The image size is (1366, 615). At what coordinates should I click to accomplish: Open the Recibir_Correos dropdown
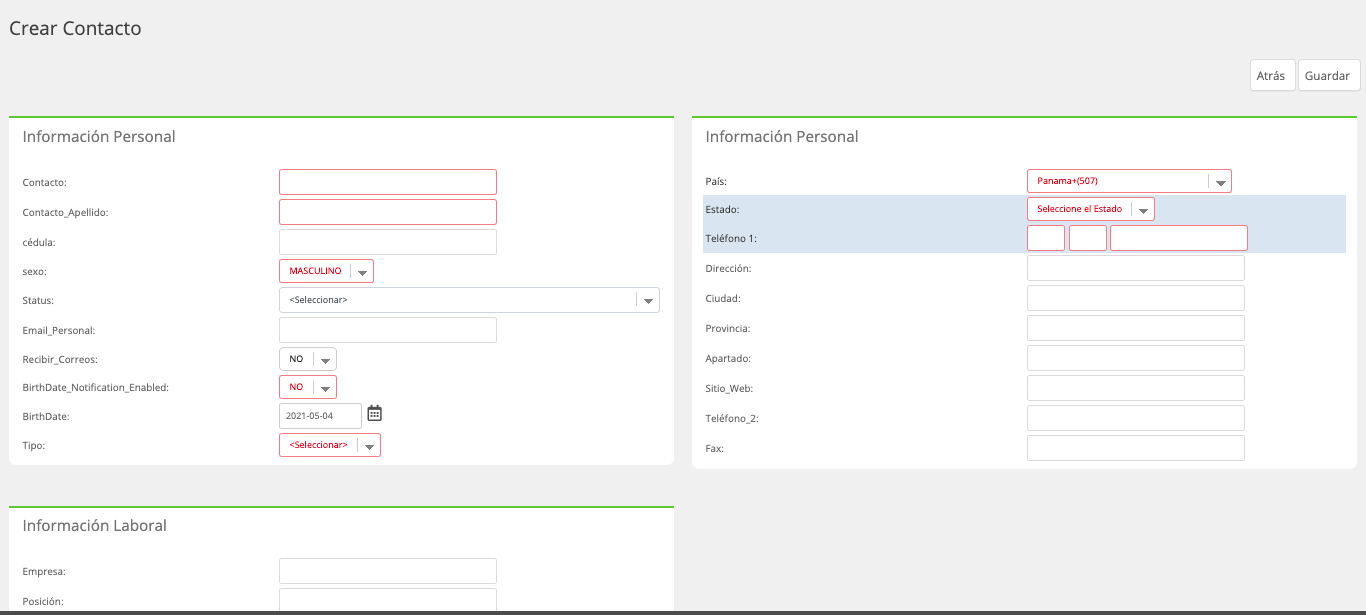click(308, 359)
